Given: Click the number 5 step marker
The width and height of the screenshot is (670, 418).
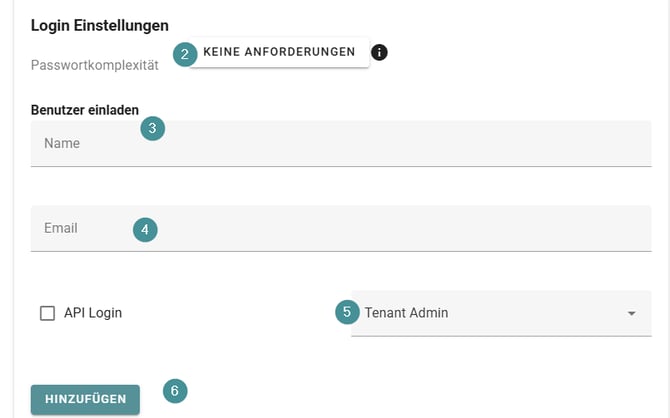Looking at the screenshot, I should pyautogui.click(x=347, y=312).
